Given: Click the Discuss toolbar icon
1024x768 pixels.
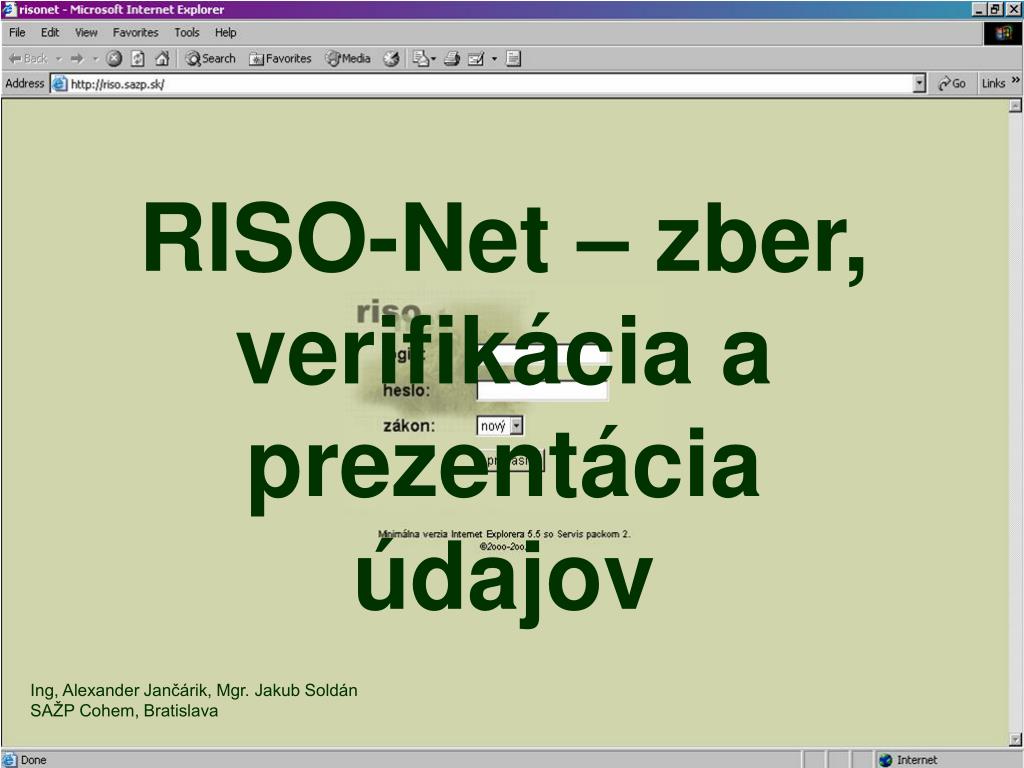Looking at the screenshot, I should pyautogui.click(x=513, y=59).
